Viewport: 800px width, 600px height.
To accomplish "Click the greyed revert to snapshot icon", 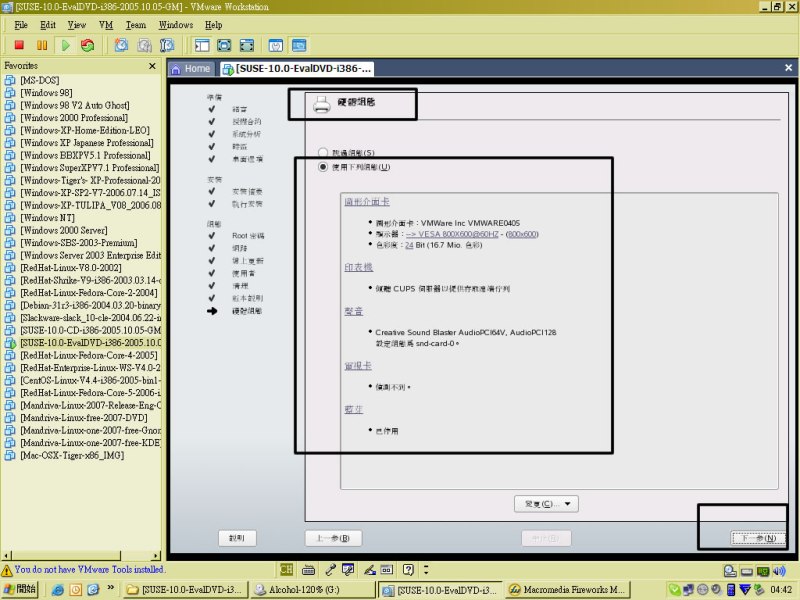I will click(144, 45).
